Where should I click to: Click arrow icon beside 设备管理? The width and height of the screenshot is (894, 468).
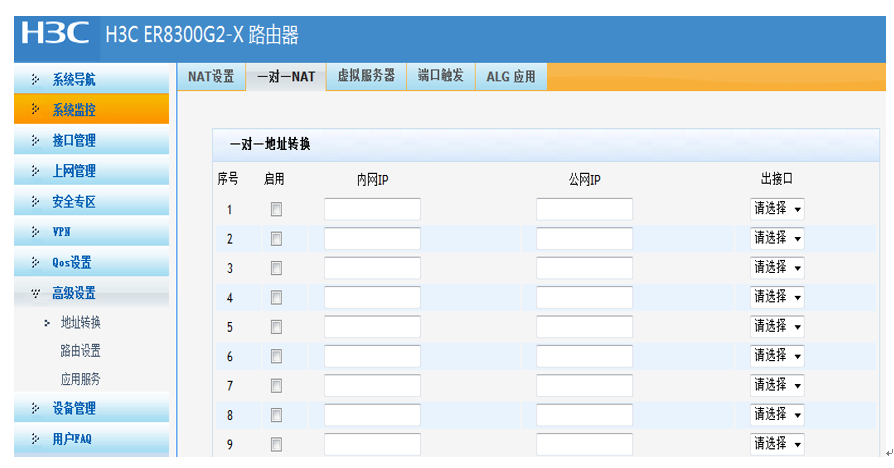tap(36, 408)
